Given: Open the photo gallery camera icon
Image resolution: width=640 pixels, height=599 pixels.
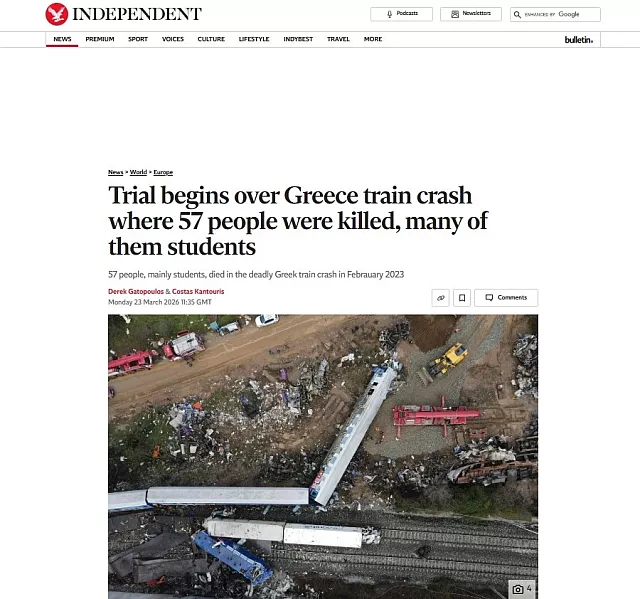Looking at the screenshot, I should coord(518,589).
